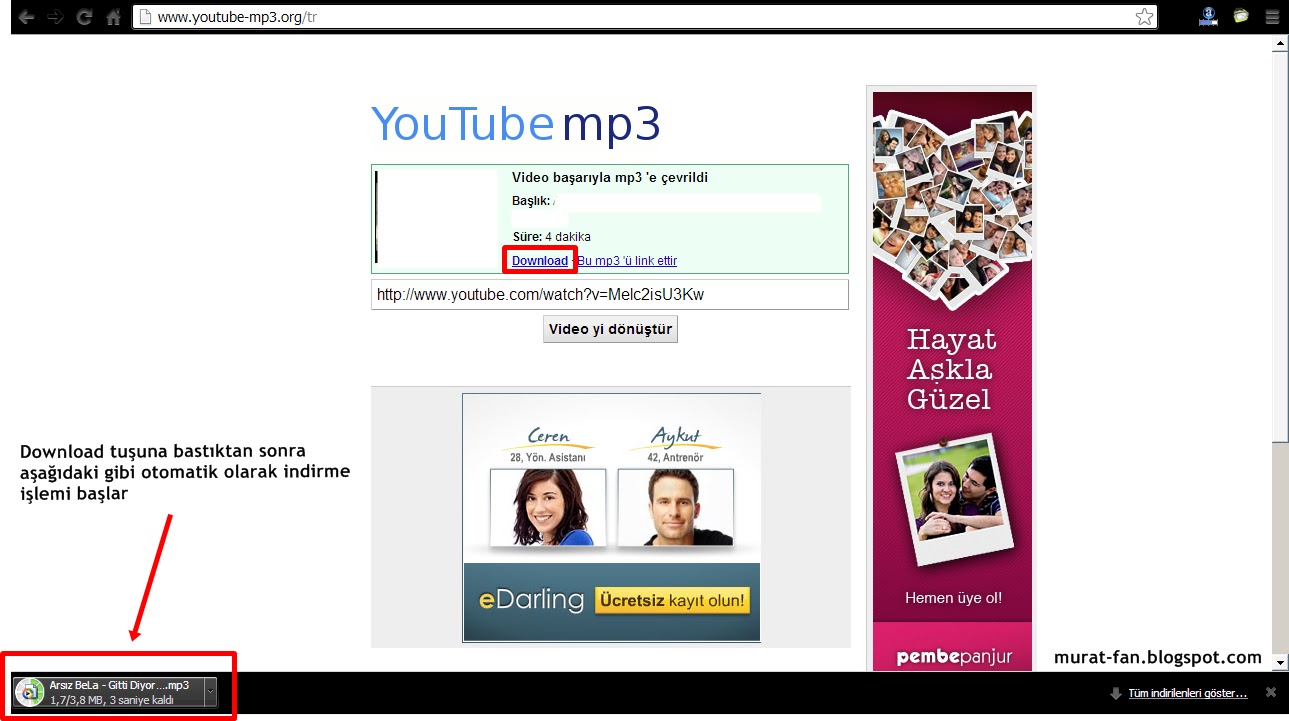Open Aykut's profile photo in eDarling ad
The height and width of the screenshot is (721, 1289).
pos(675,508)
